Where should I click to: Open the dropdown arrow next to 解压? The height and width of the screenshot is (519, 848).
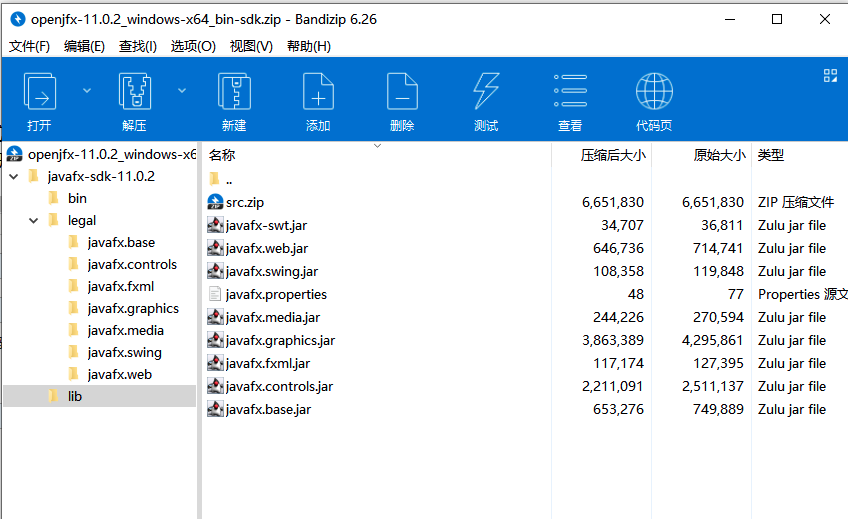tap(182, 90)
